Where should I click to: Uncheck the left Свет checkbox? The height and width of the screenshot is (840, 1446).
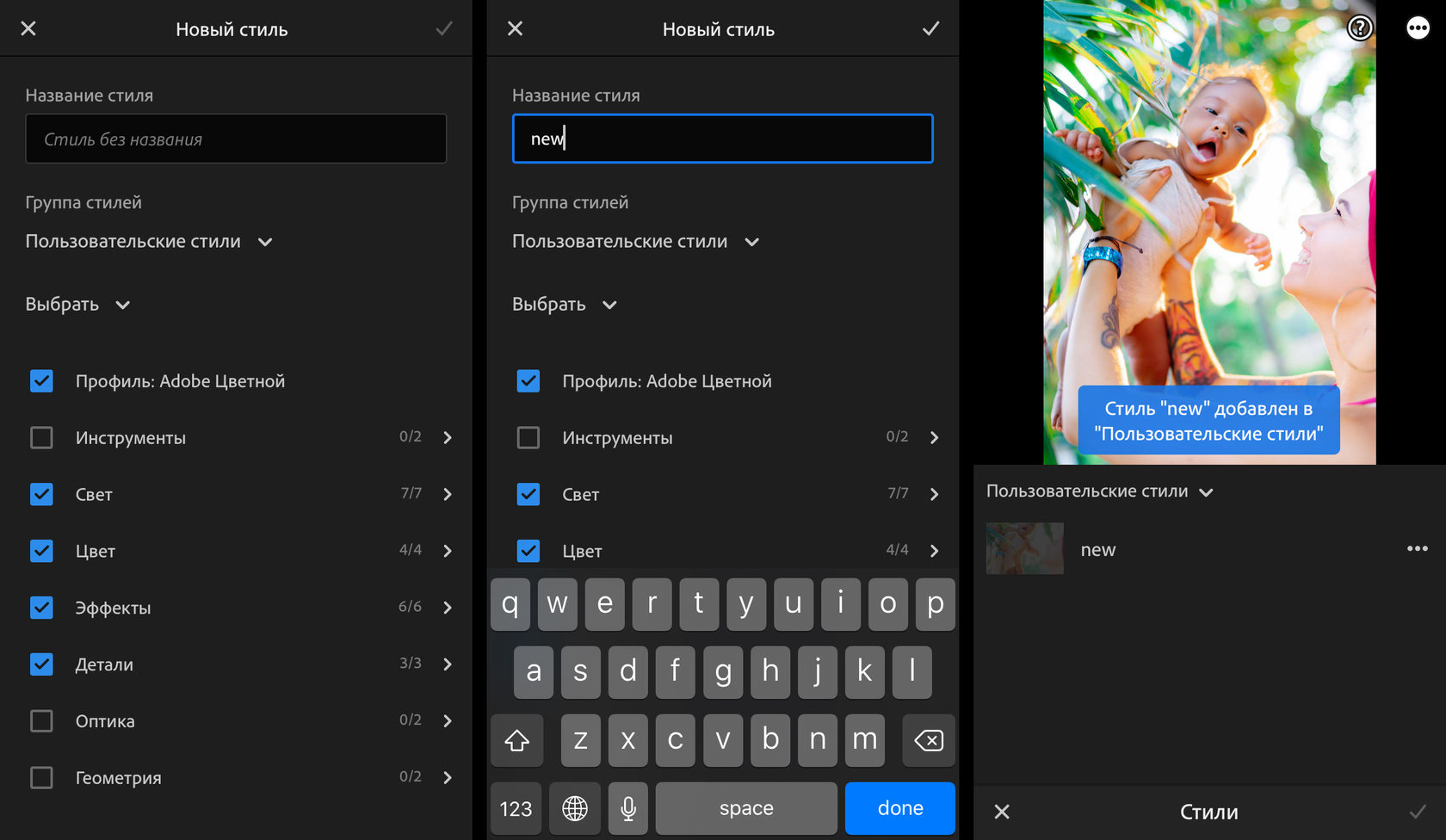click(x=41, y=494)
